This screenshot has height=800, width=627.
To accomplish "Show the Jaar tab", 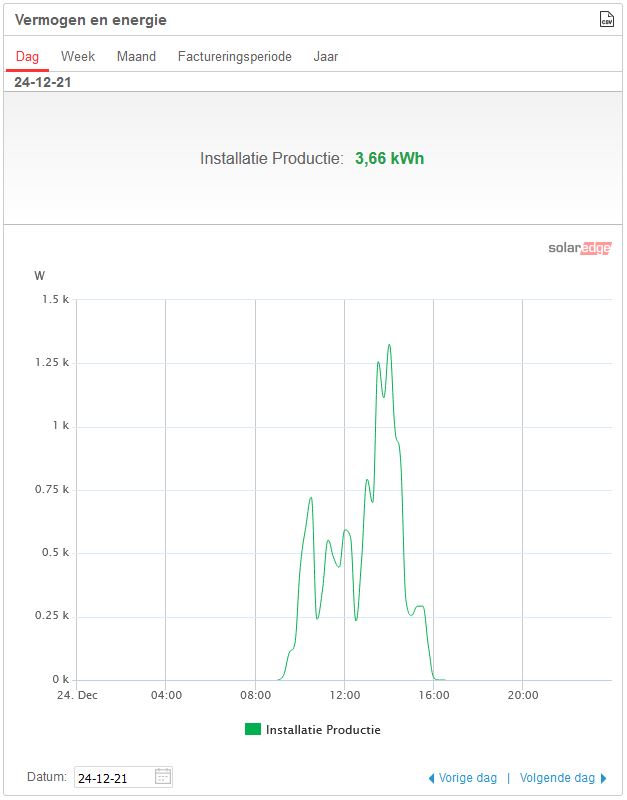I will (x=326, y=57).
